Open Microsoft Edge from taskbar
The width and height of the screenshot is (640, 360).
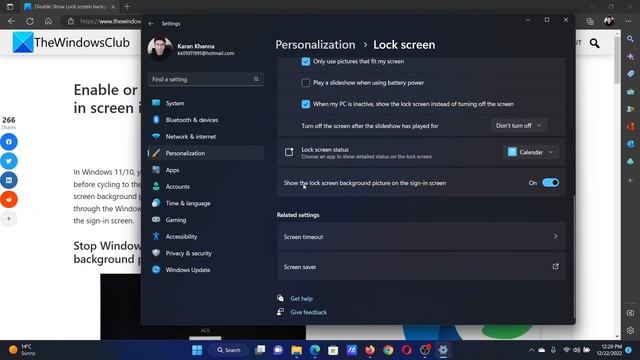pyautogui.click(x=315, y=350)
